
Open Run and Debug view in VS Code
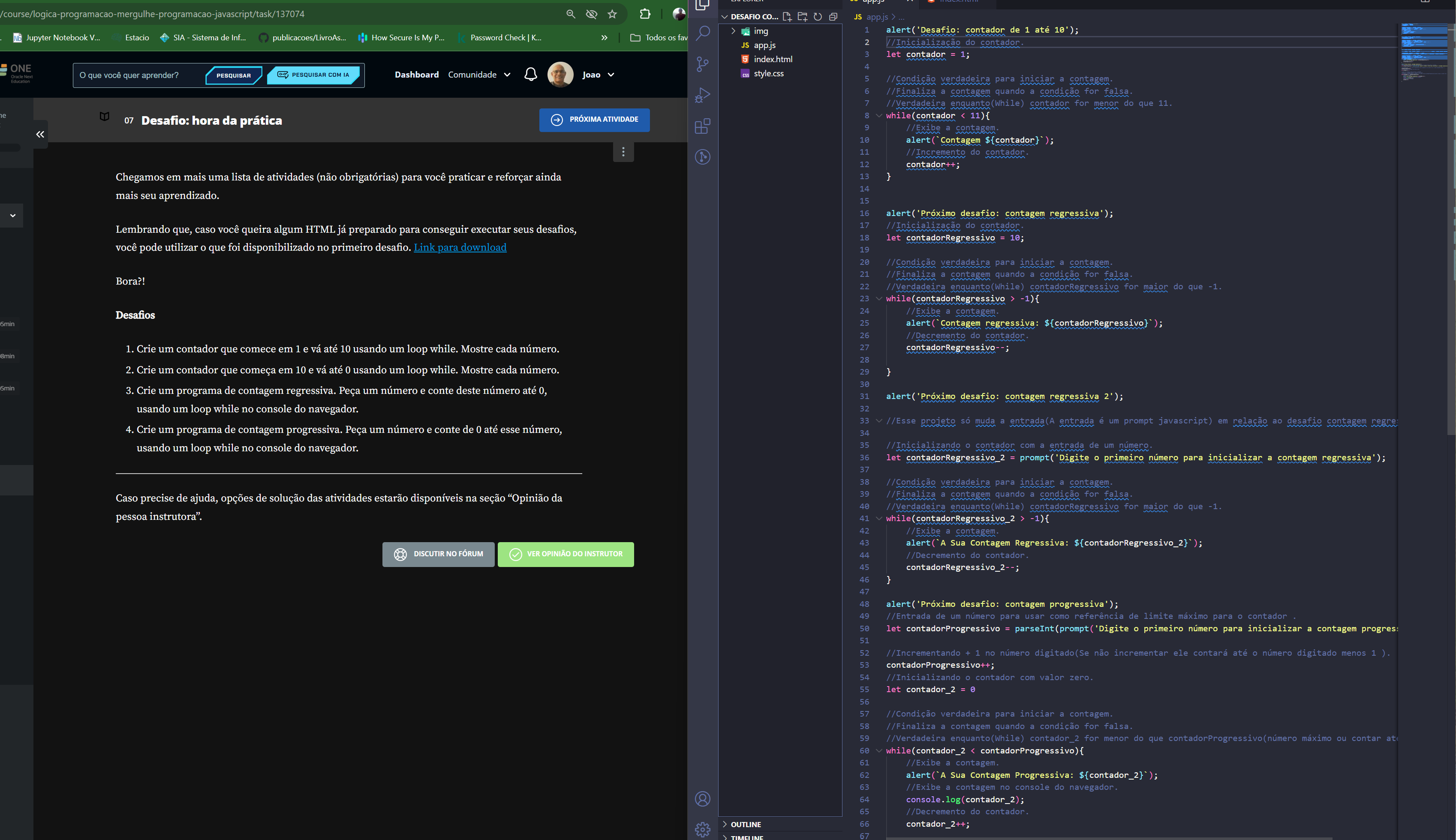[x=702, y=95]
